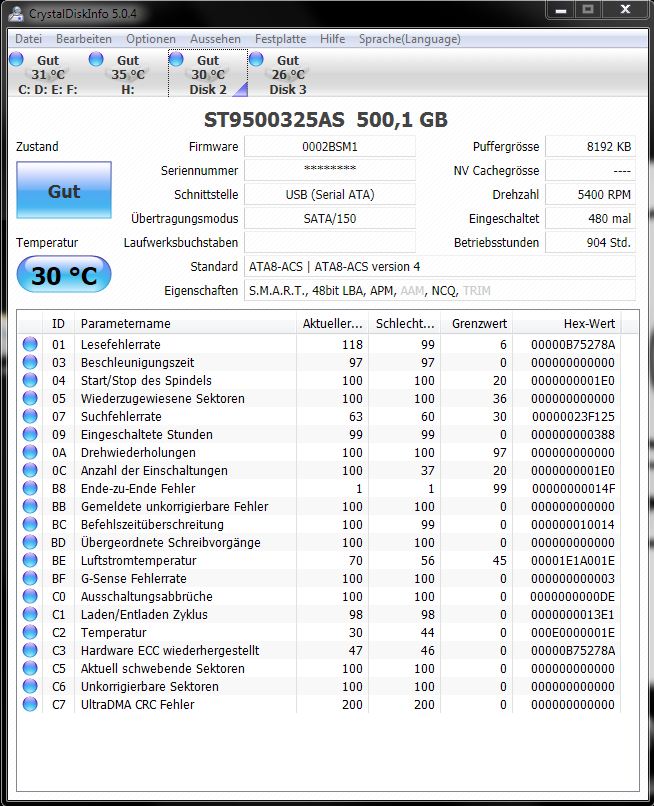Click status orb for Gemeldete unkorrigierbare Fehler
Image resolution: width=654 pixels, height=806 pixels.
[30, 506]
